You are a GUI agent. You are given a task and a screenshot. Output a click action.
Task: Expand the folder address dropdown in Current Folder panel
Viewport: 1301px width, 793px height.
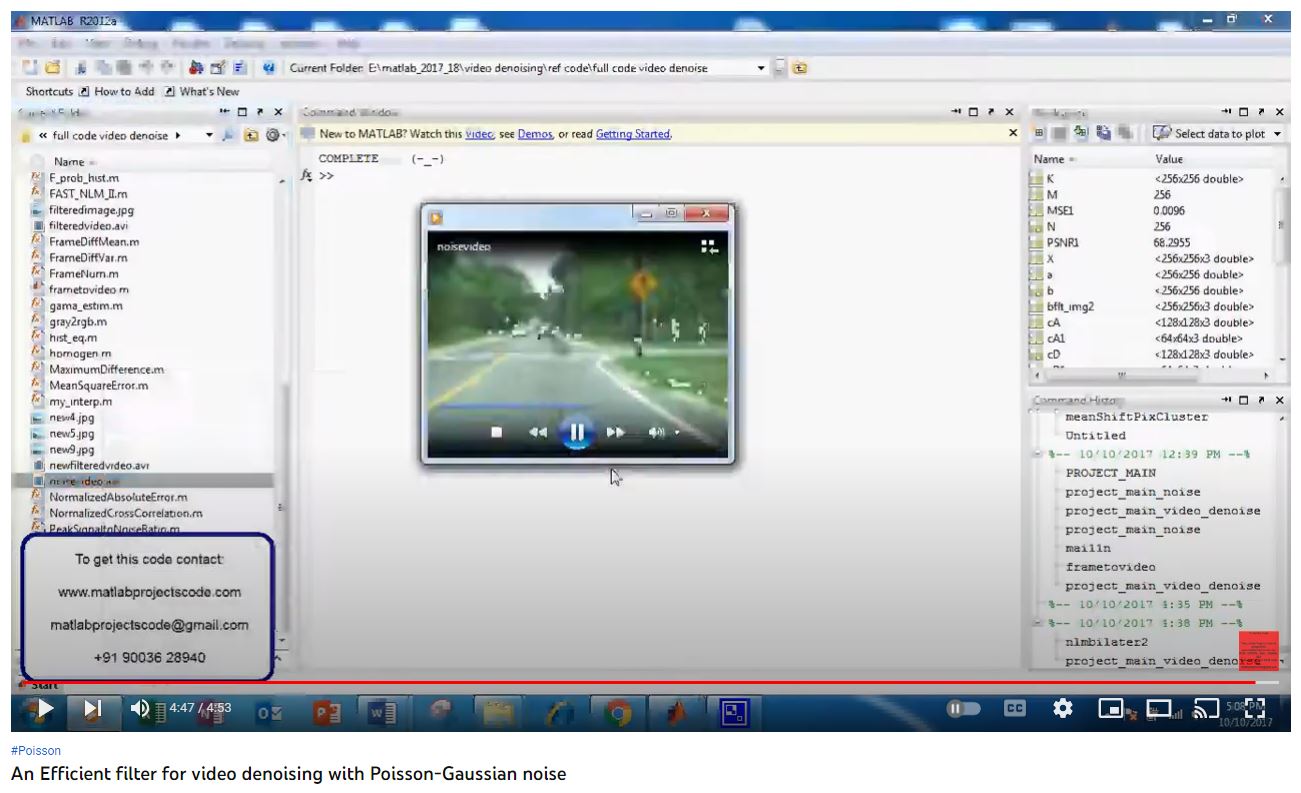click(x=209, y=135)
